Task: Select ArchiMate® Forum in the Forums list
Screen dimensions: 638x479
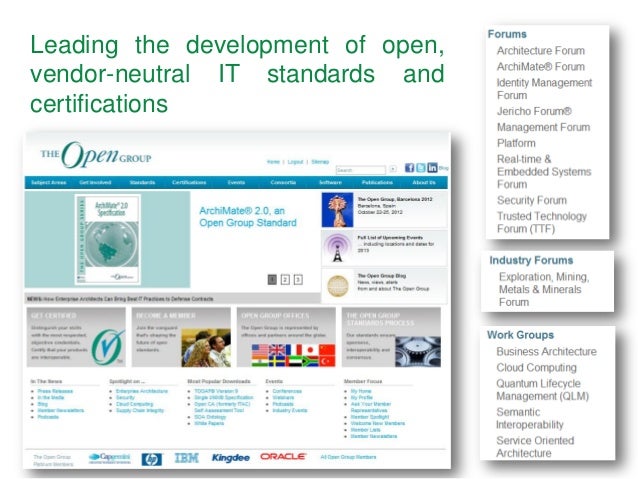Action: coord(540,67)
